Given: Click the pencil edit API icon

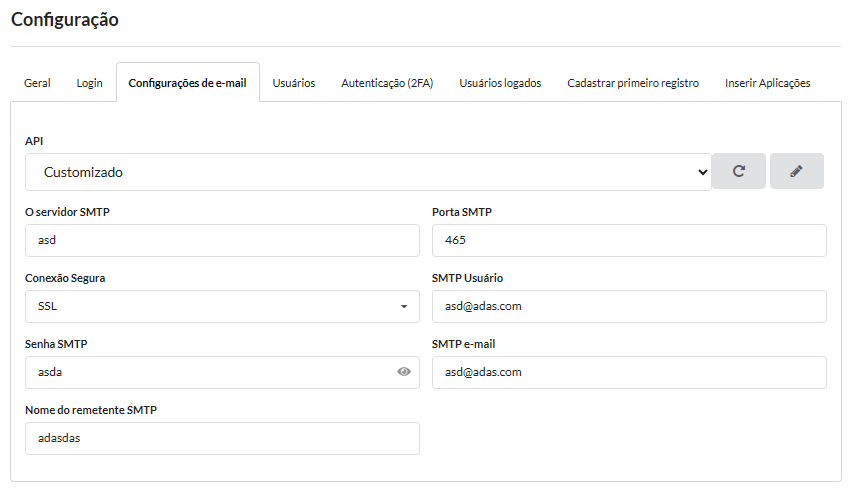Looking at the screenshot, I should (796, 171).
